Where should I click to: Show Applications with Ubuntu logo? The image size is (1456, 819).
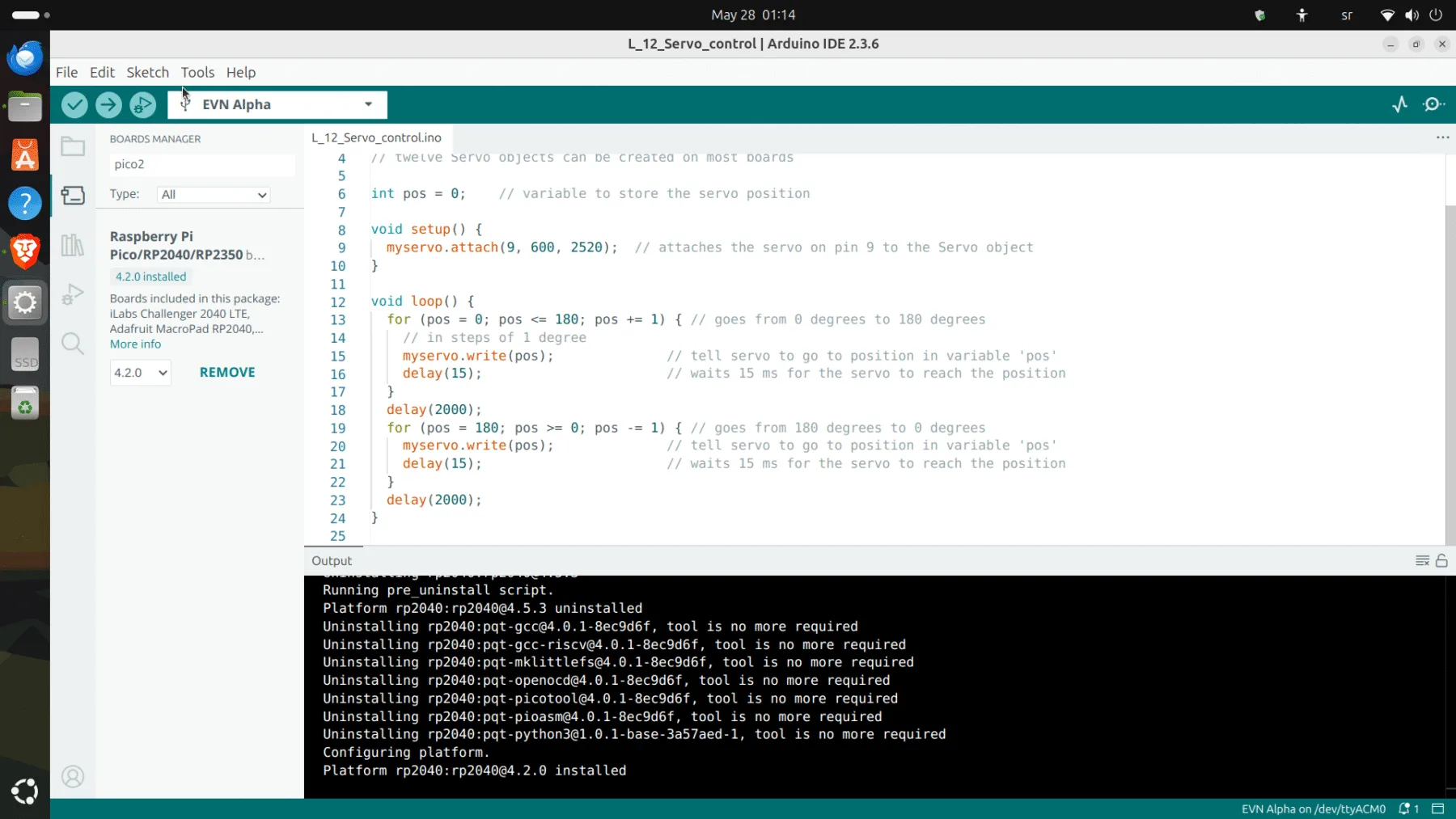point(25,791)
